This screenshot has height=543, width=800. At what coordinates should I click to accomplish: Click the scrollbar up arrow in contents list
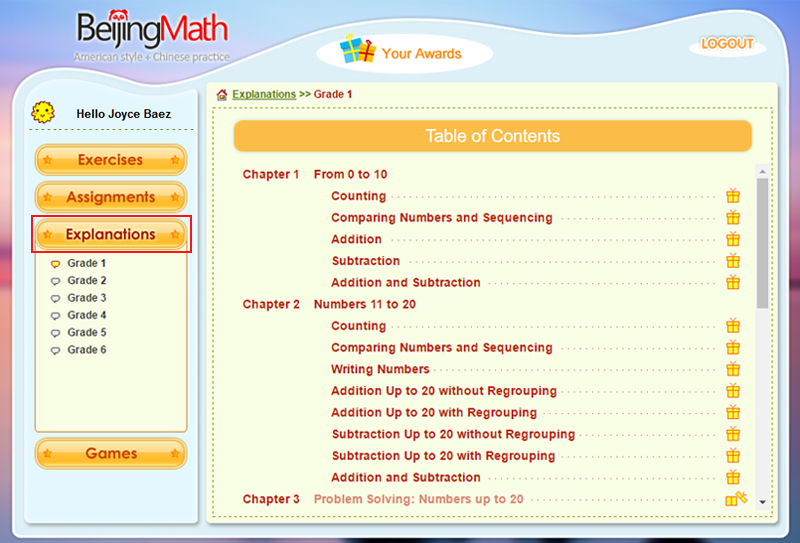tap(762, 171)
